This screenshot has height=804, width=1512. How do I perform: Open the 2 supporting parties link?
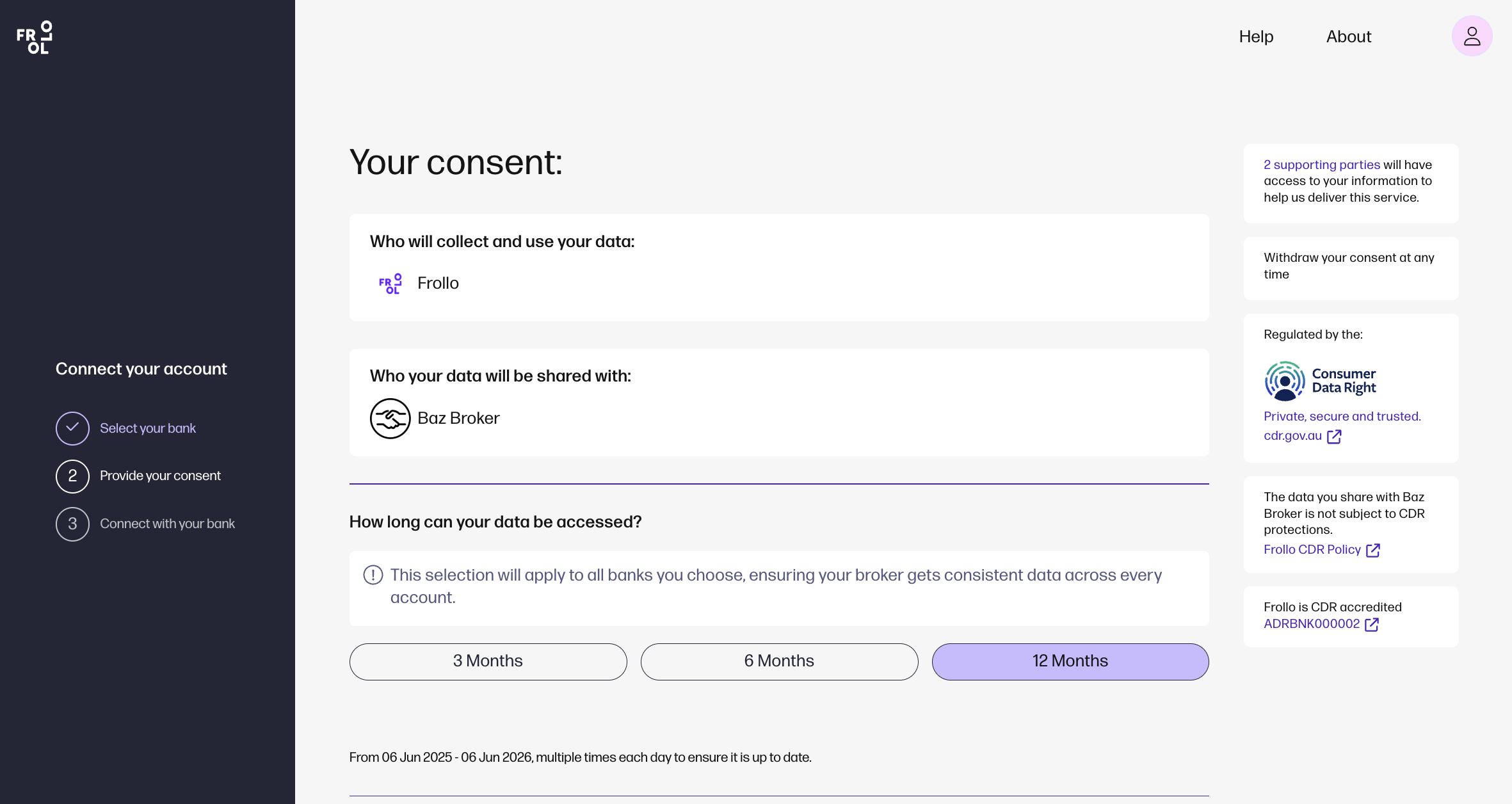click(1321, 165)
